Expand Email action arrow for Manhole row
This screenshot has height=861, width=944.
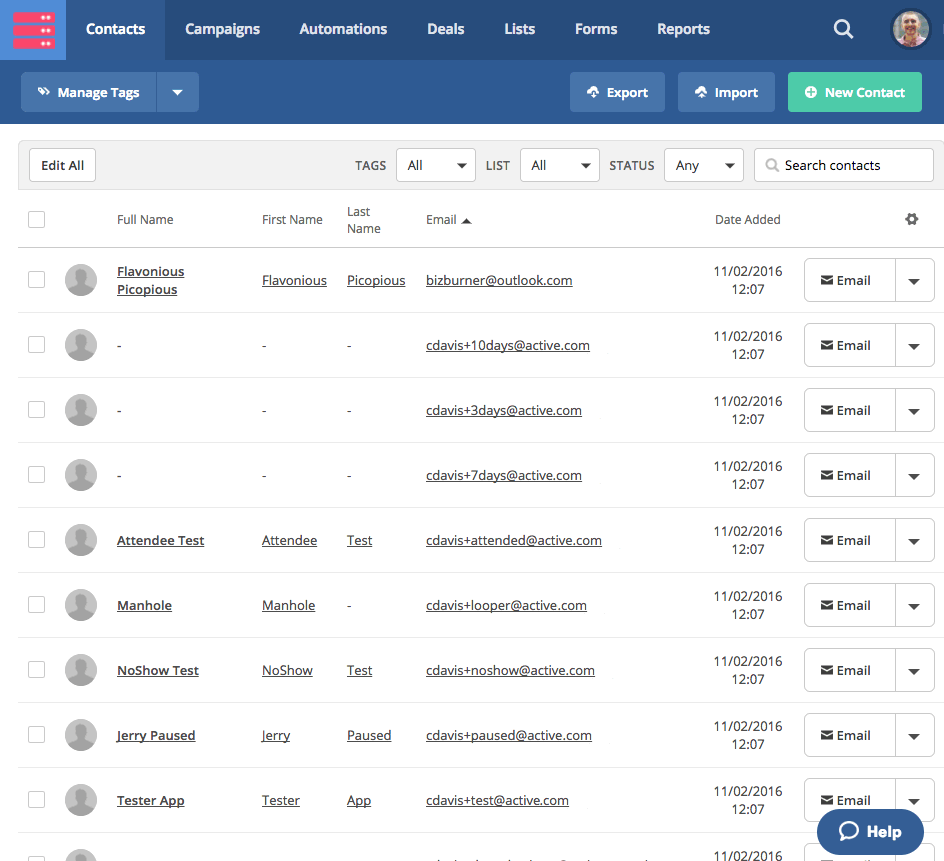(x=914, y=605)
